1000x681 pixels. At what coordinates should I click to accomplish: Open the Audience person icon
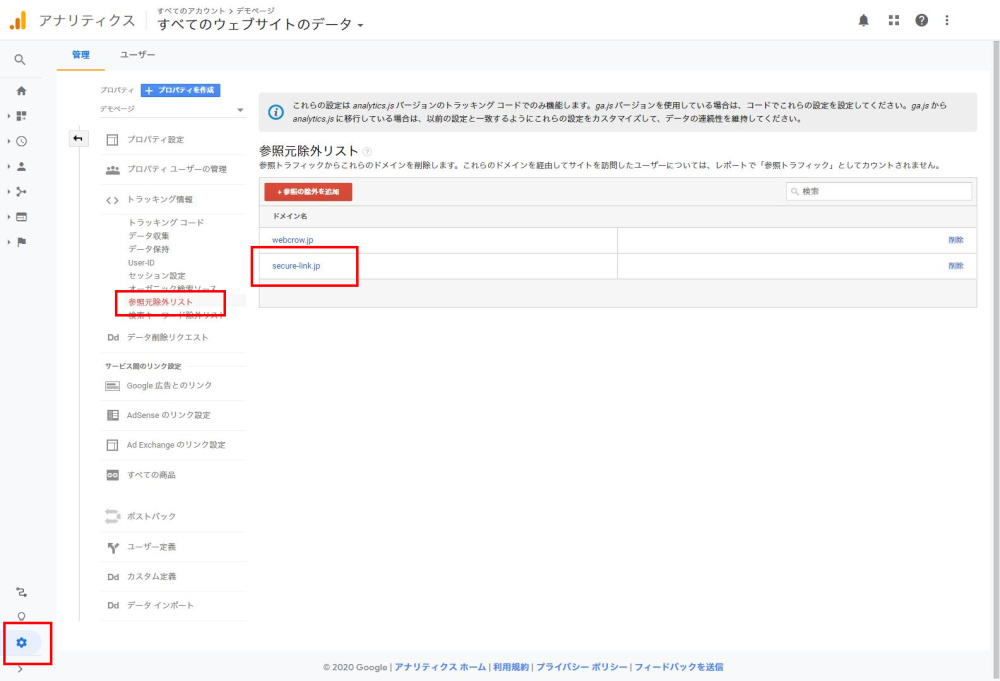[x=21, y=166]
